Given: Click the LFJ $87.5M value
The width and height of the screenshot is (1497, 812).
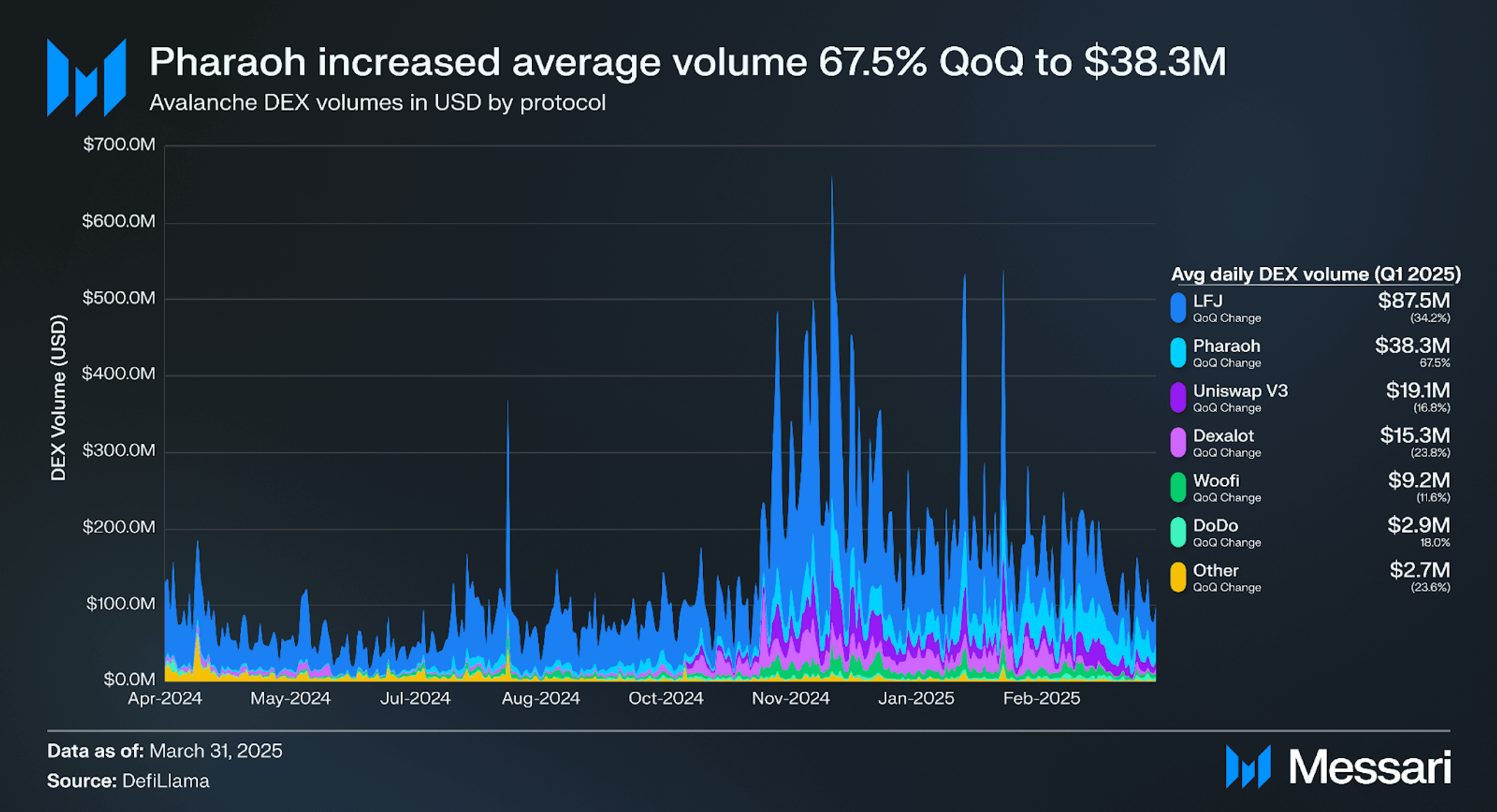Looking at the screenshot, I should coord(1414,300).
